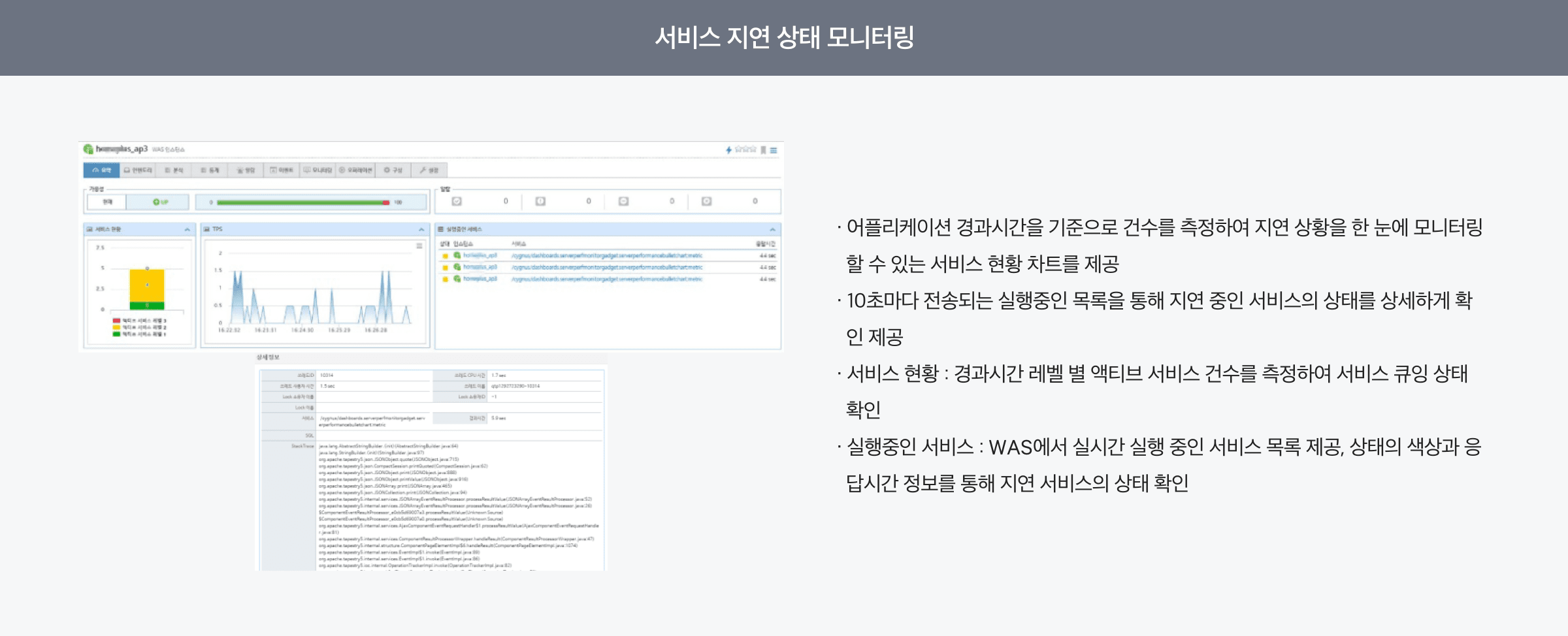1568x636 pixels.
Task: Collapse the TPS chart panel
Action: click(421, 229)
